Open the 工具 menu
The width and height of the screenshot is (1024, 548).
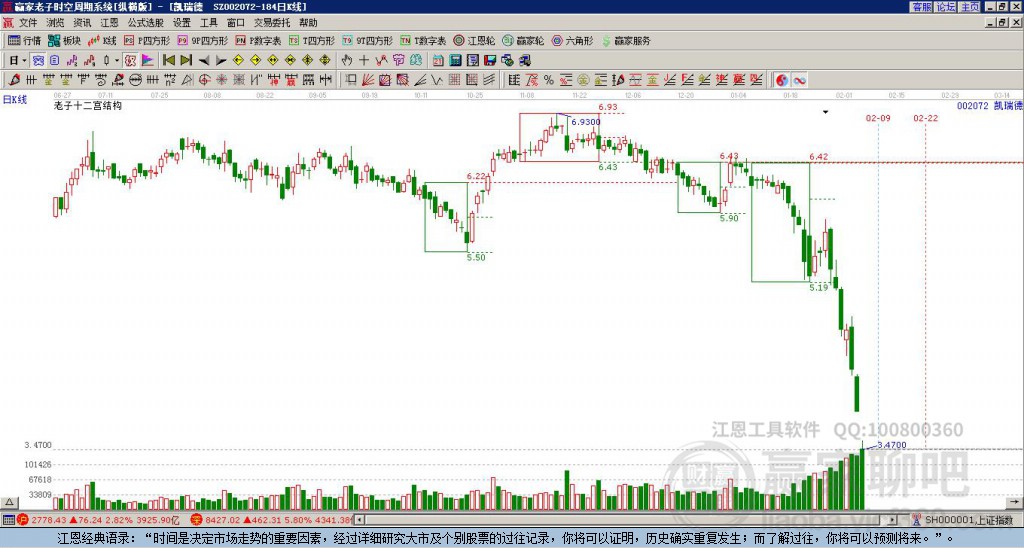[x=208, y=23]
